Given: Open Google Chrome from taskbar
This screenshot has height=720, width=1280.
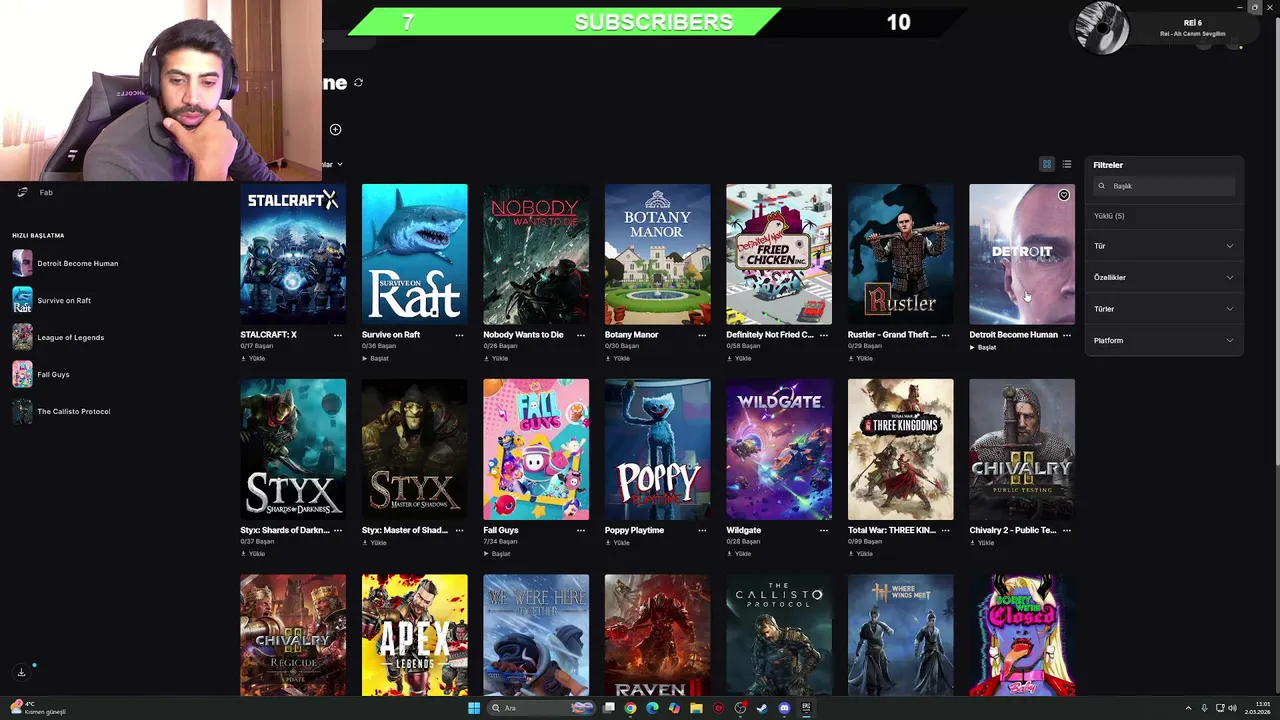Looking at the screenshot, I should (630, 708).
